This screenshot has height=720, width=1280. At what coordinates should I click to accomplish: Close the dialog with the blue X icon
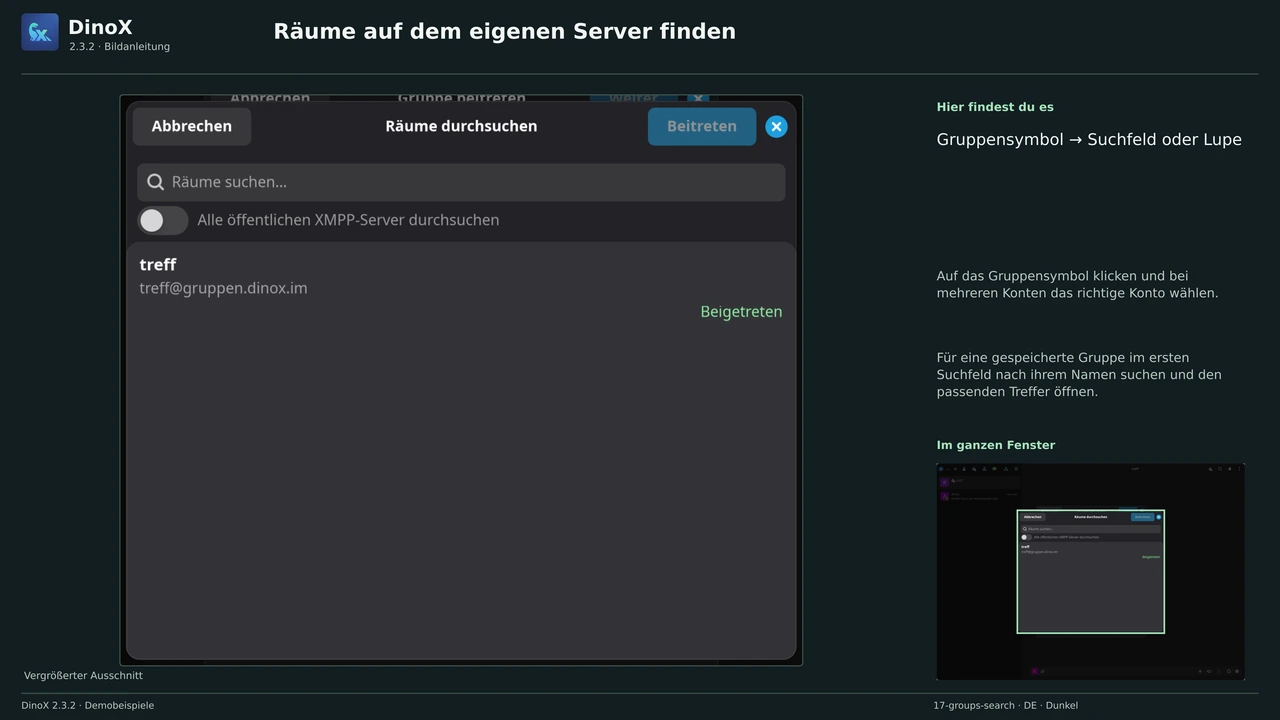(x=776, y=127)
